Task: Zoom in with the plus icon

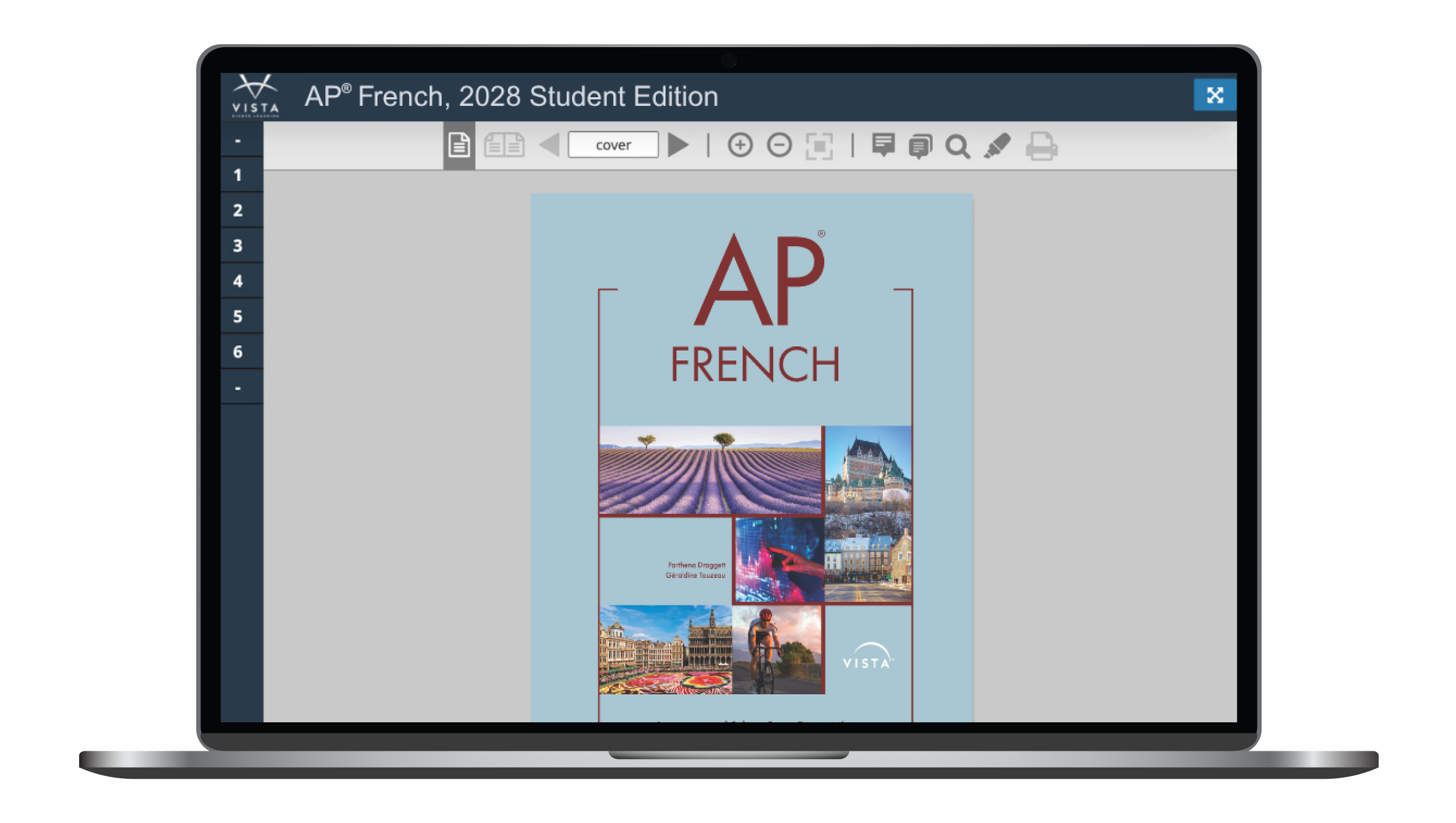Action: (740, 145)
